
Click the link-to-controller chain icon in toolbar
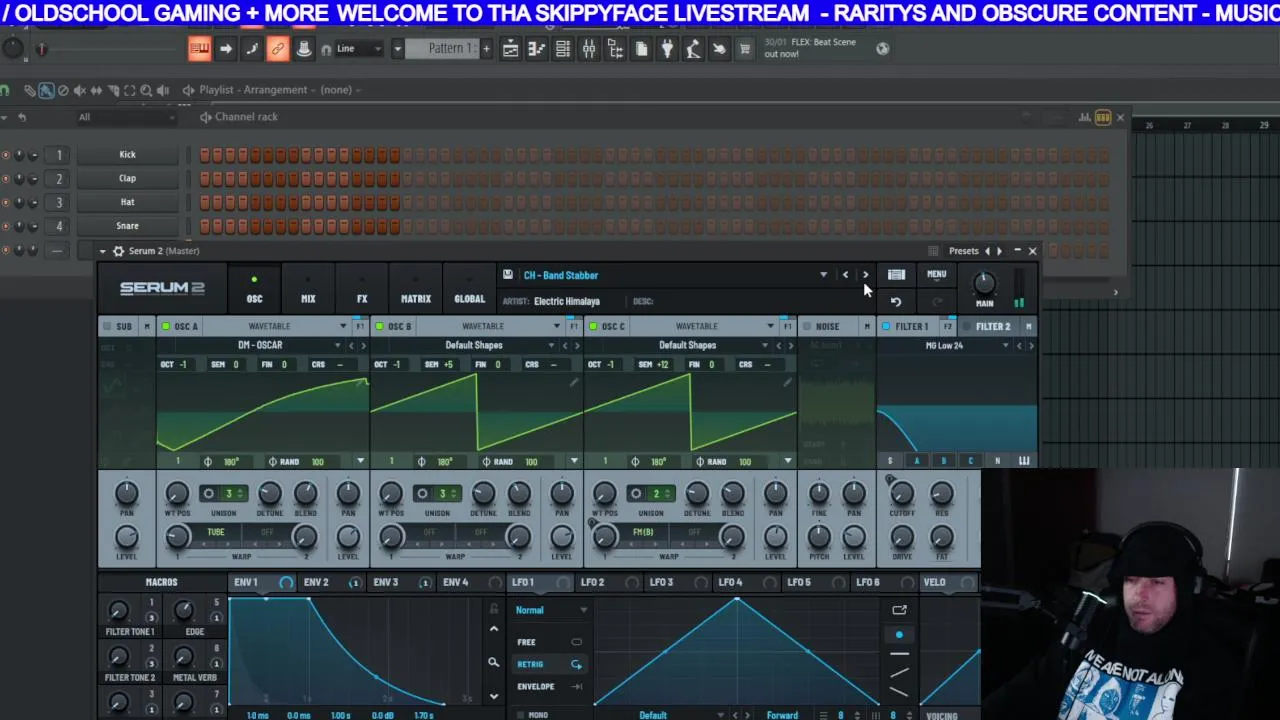pyautogui.click(x=278, y=48)
